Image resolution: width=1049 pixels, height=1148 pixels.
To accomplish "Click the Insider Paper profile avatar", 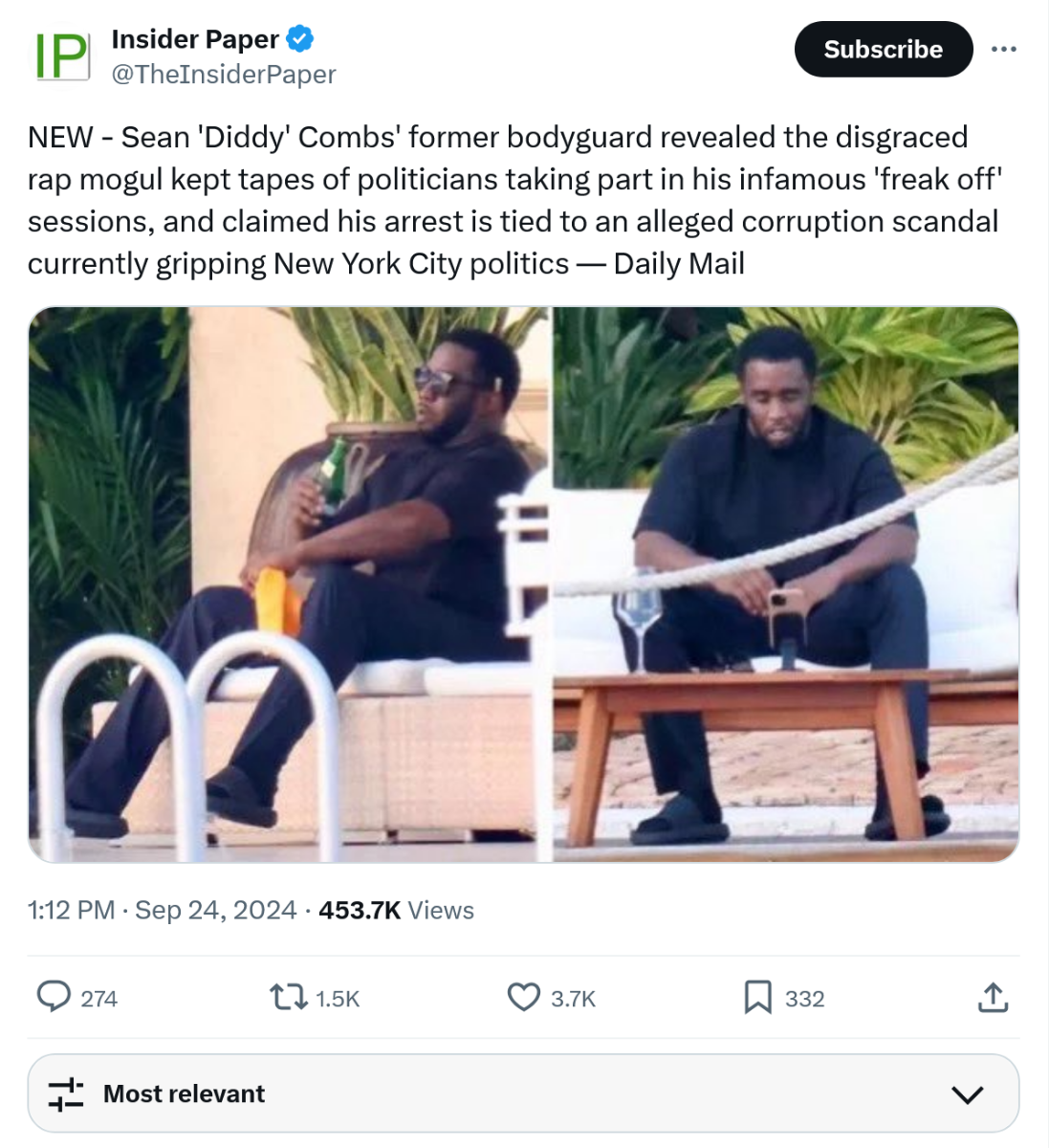I will (x=62, y=56).
